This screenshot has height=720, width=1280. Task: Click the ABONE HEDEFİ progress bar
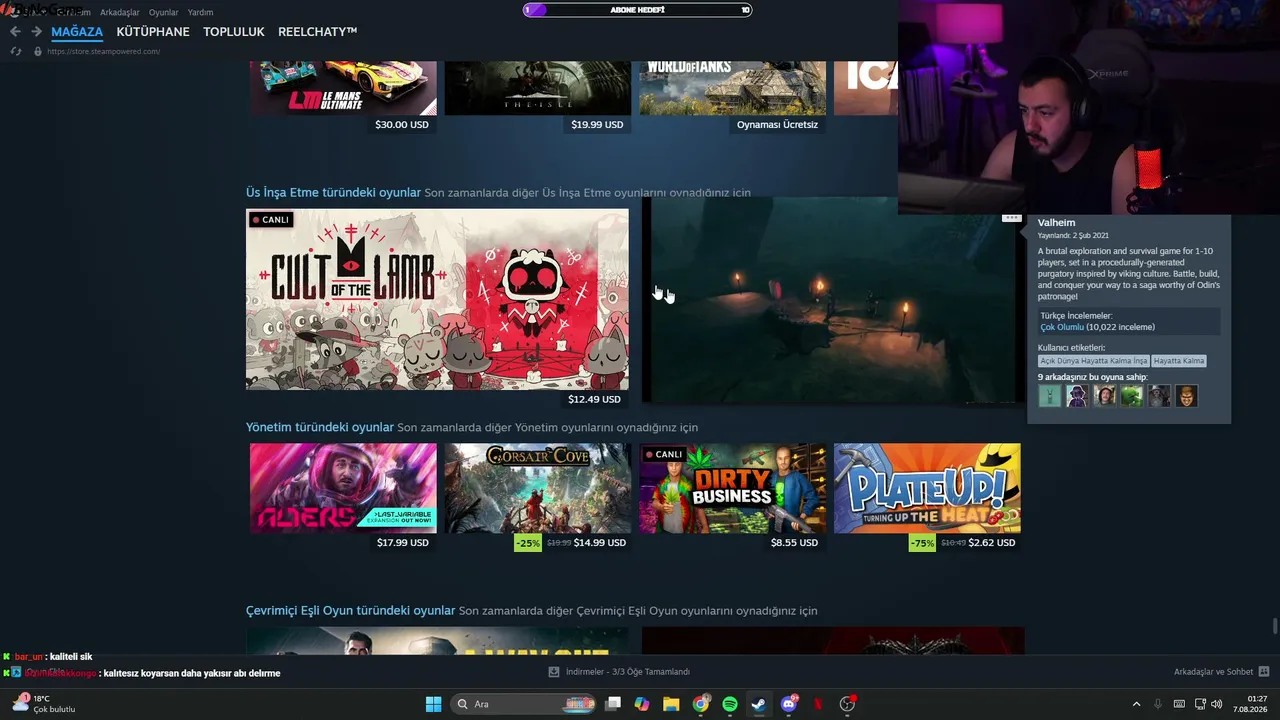[638, 10]
